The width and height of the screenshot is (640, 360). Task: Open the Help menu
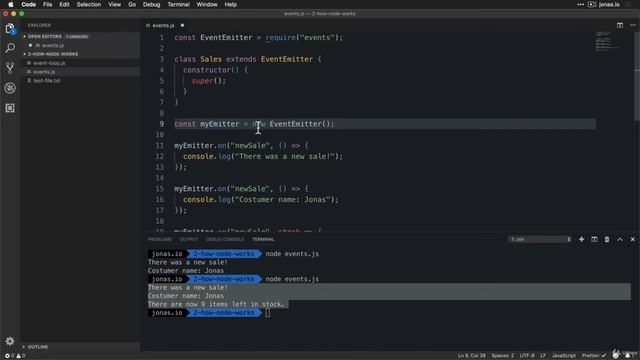pyautogui.click(x=231, y=4)
